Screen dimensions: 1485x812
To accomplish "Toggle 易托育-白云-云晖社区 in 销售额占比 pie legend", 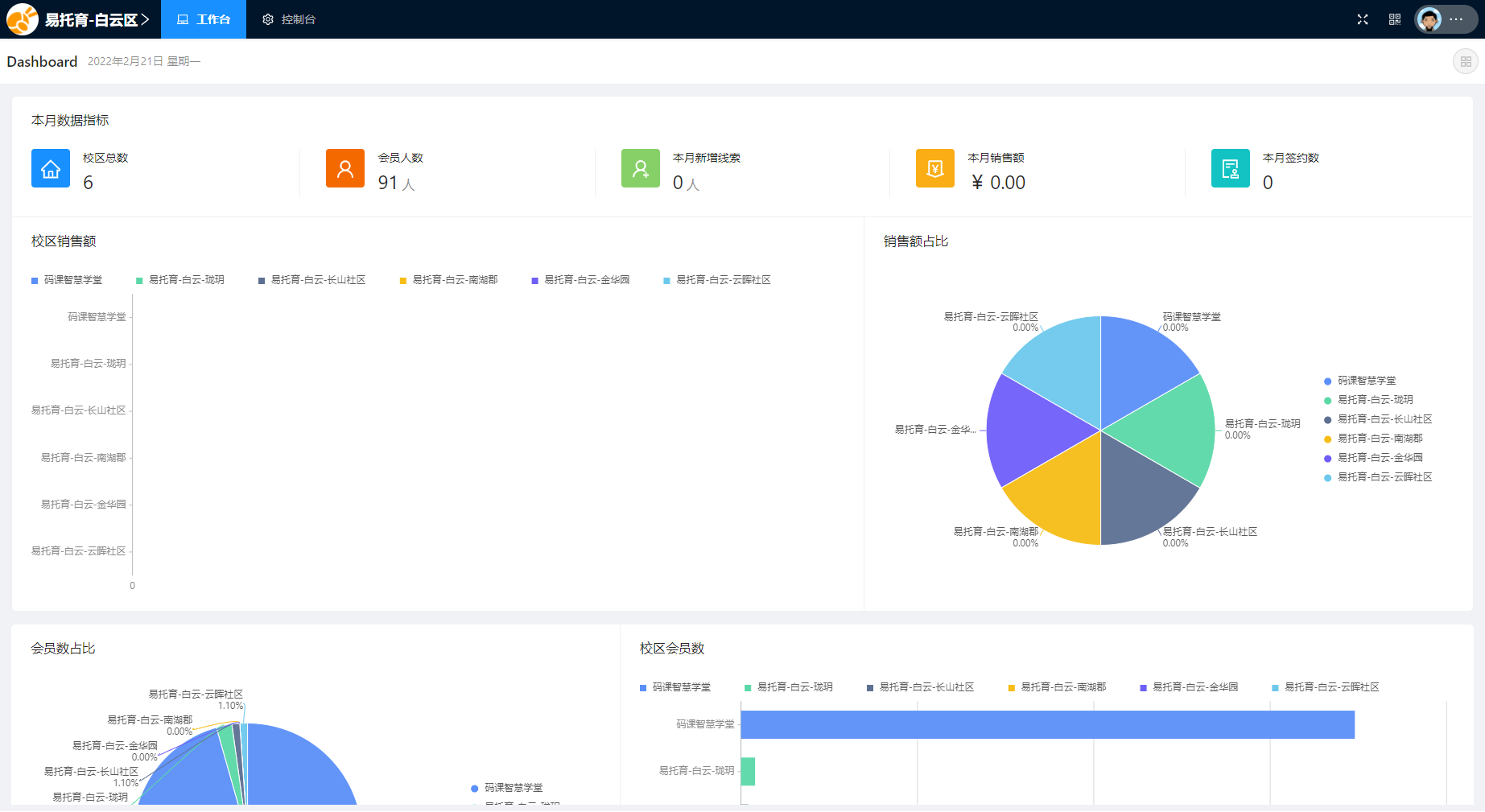I will (x=1378, y=477).
